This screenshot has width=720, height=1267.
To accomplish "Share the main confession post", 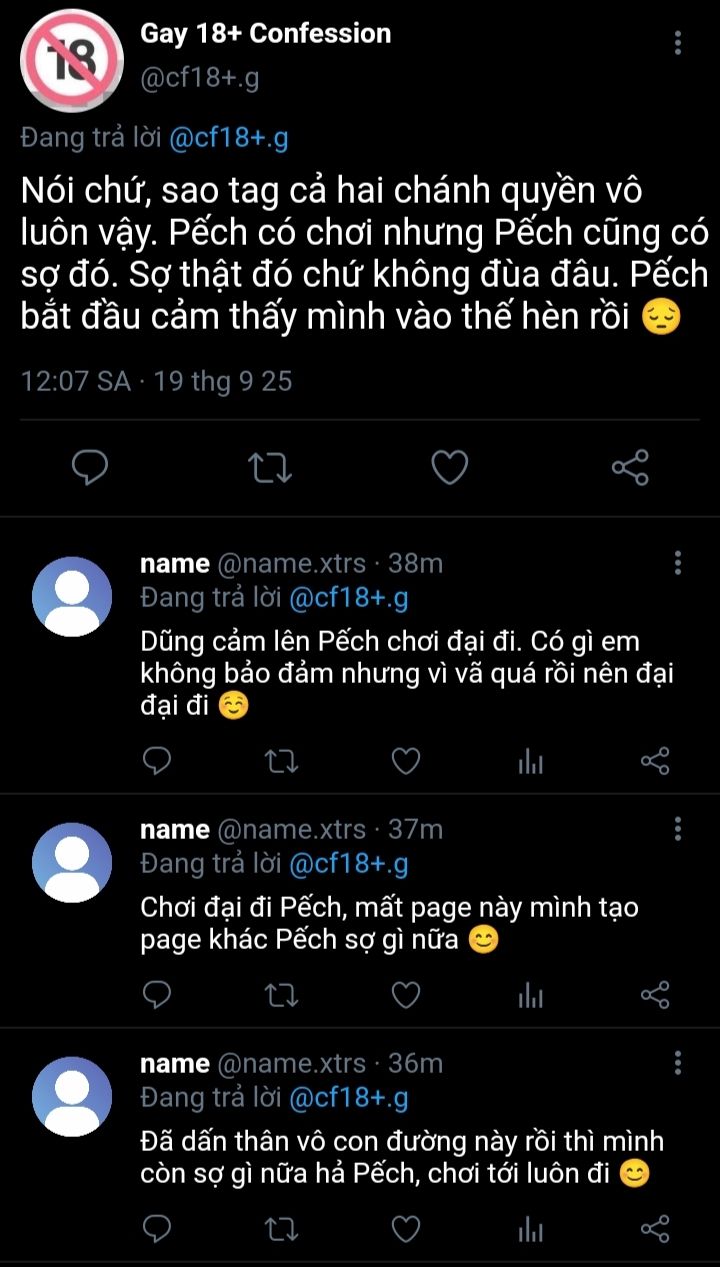I will coord(630,467).
